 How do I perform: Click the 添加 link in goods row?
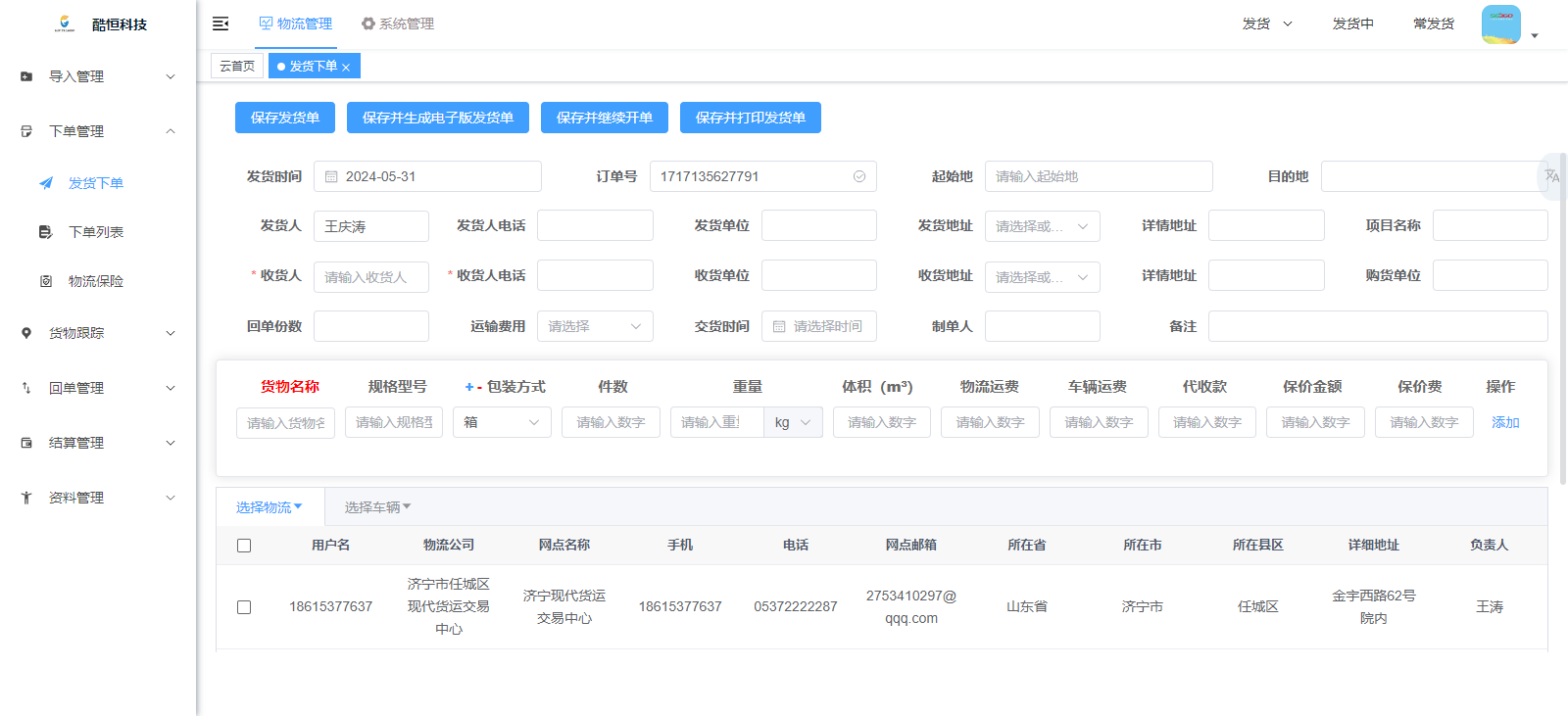click(x=1505, y=422)
